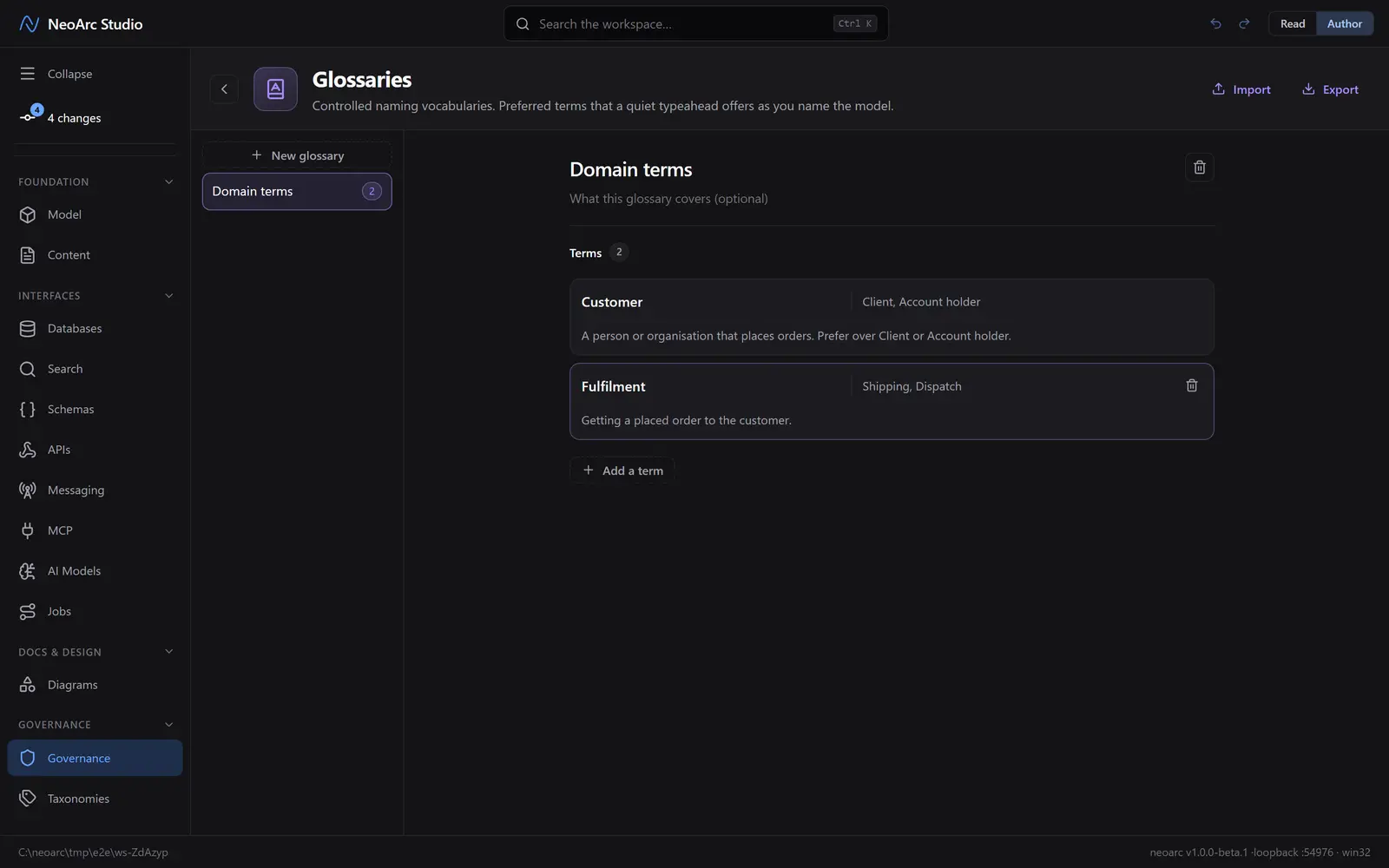The height and width of the screenshot is (868, 1389).
Task: Delete the Fulfilment term via trash icon
Action: coord(1192,385)
